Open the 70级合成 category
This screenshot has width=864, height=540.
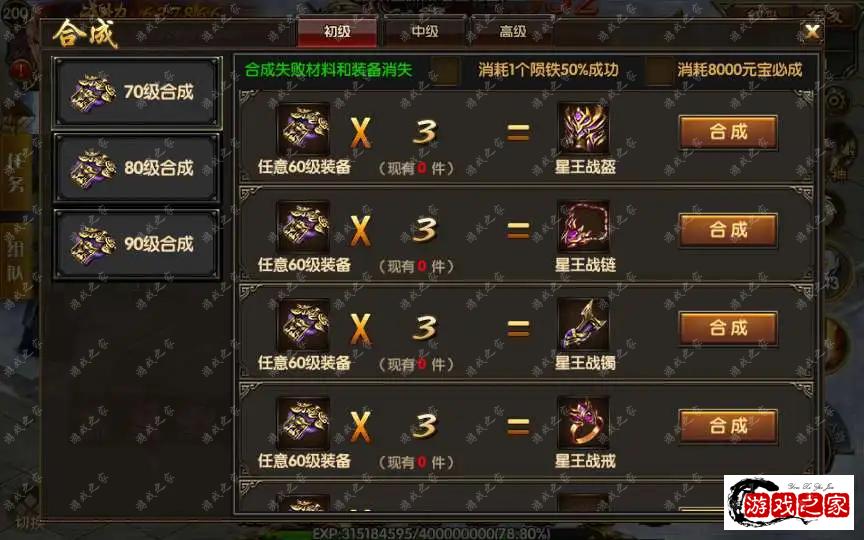tap(137, 93)
